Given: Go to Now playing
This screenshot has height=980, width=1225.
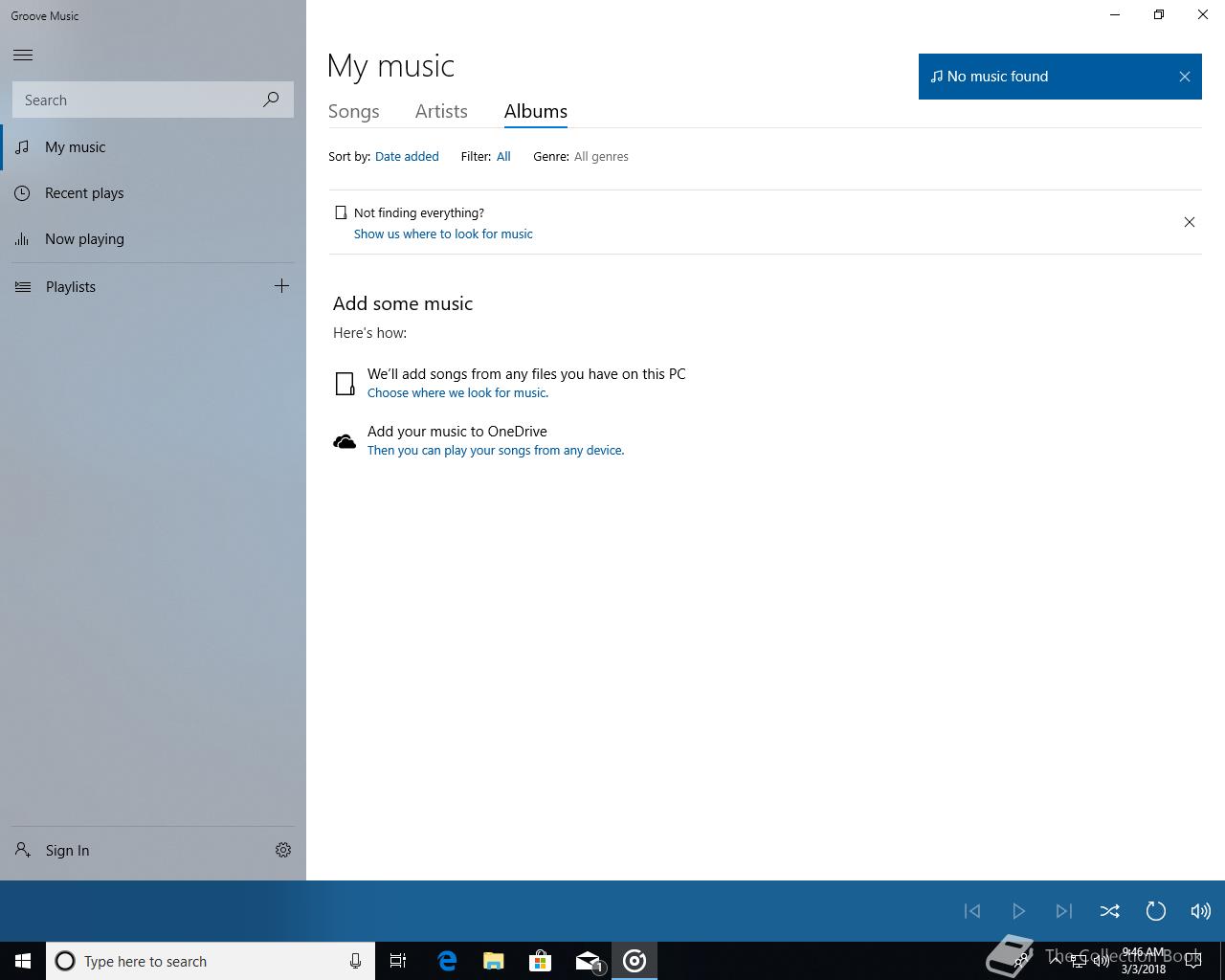Looking at the screenshot, I should tap(153, 239).
